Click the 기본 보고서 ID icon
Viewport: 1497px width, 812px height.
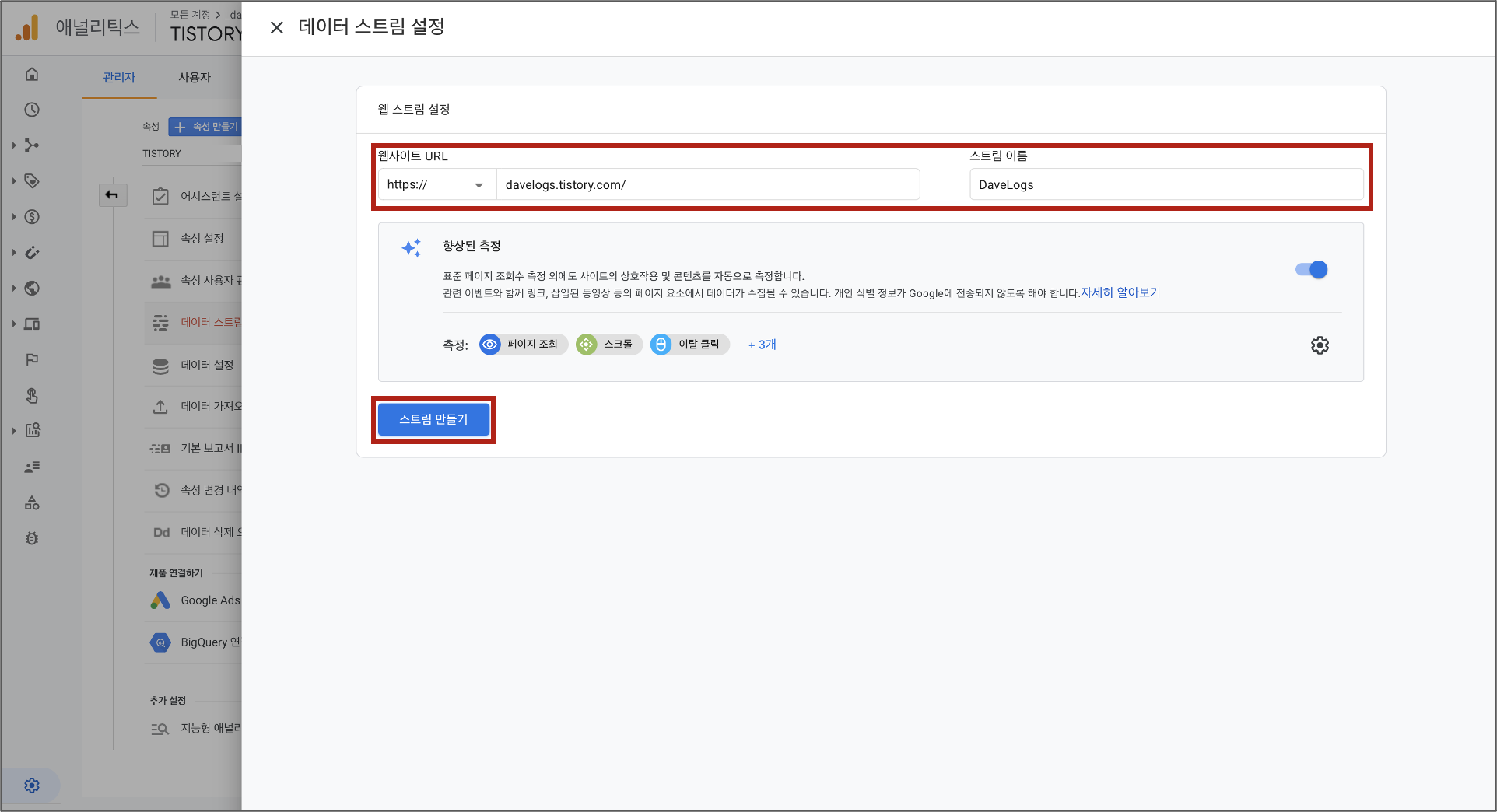coord(160,449)
